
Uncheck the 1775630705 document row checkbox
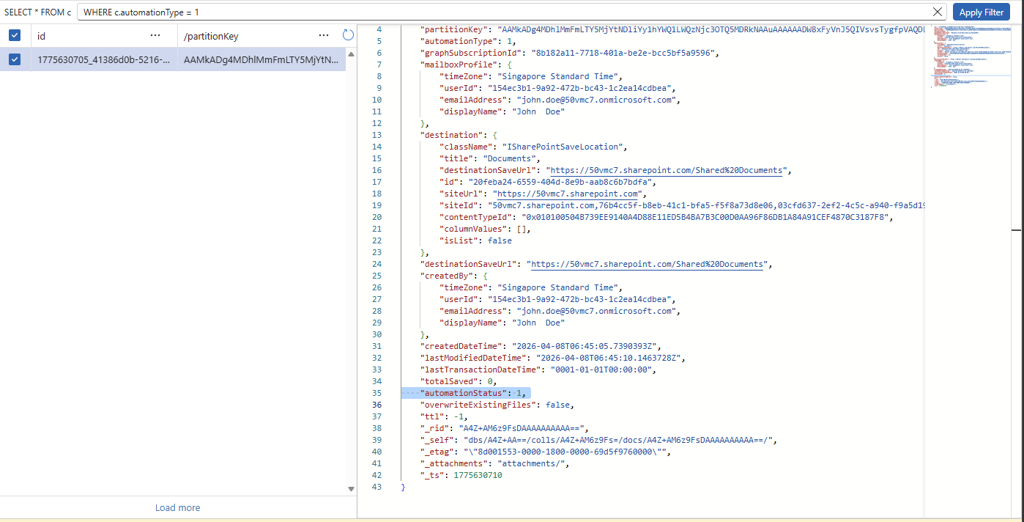pos(15,59)
